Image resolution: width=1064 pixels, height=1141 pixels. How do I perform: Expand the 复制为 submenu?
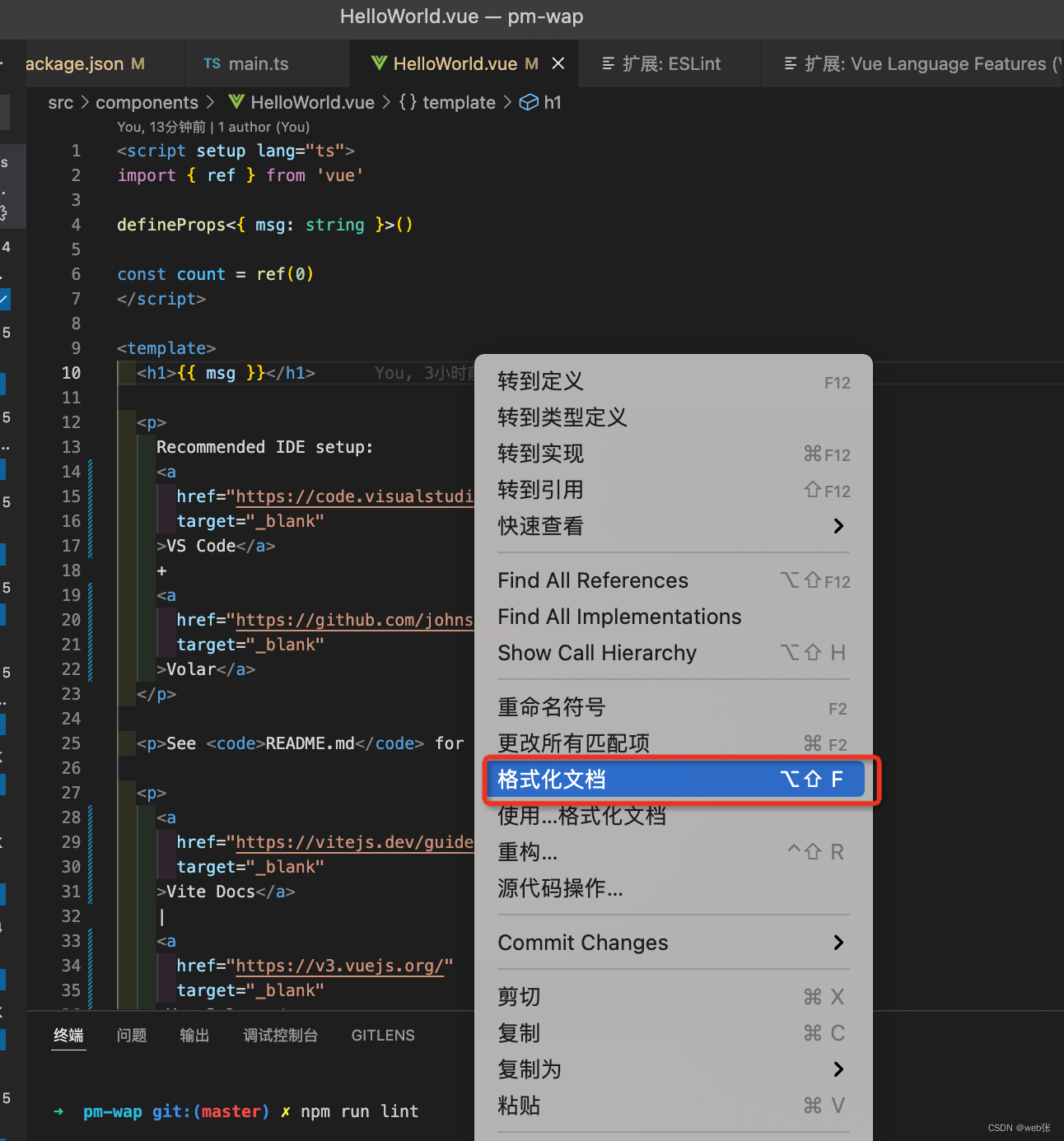coord(674,1069)
